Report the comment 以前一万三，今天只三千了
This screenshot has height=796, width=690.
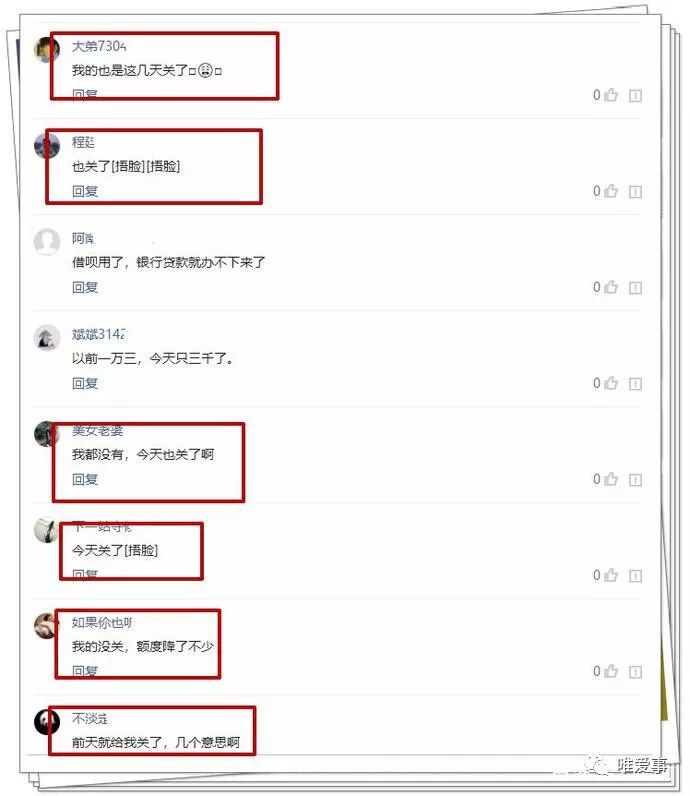[x=635, y=384]
